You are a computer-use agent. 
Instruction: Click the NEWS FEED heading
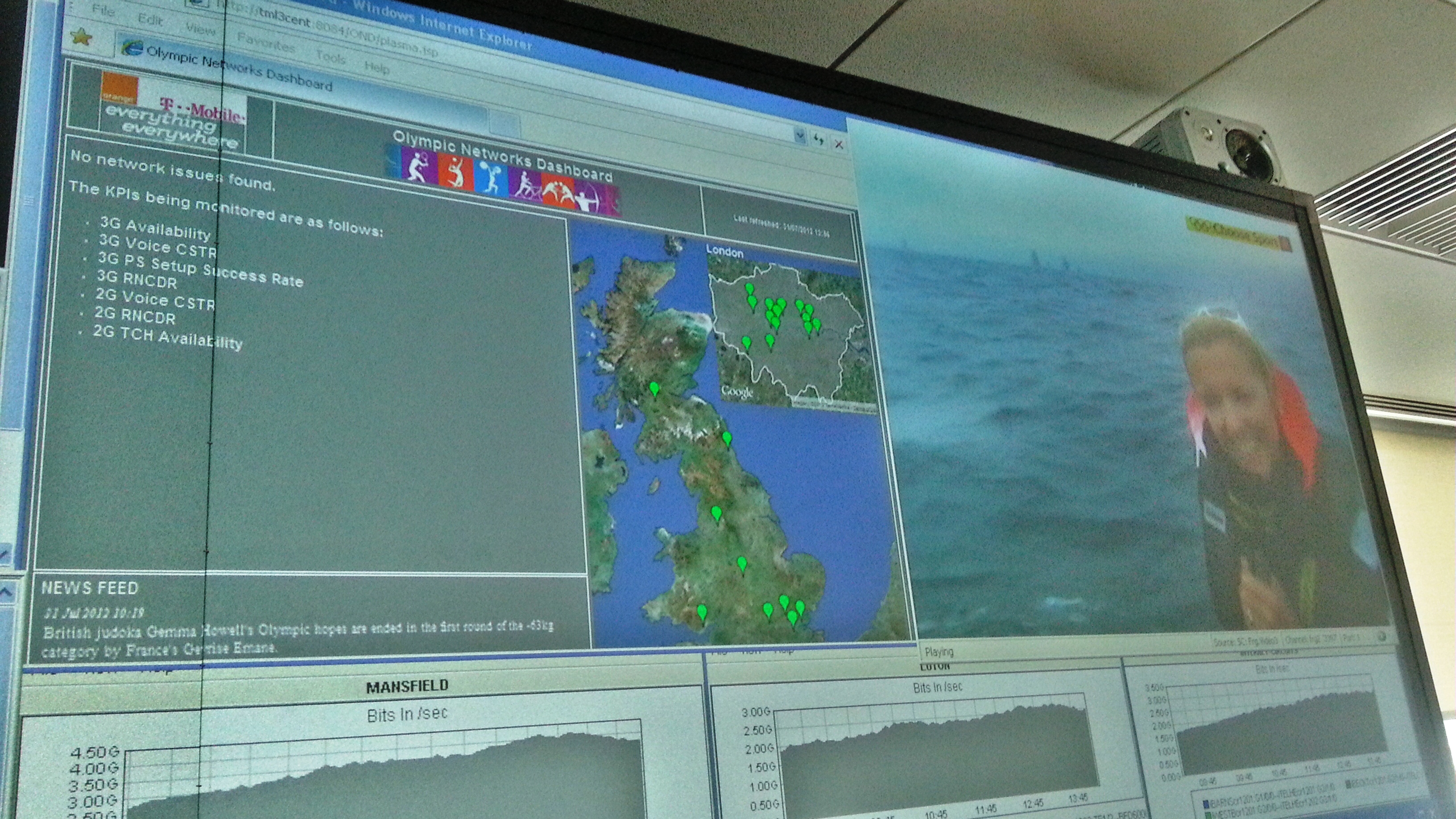point(90,588)
